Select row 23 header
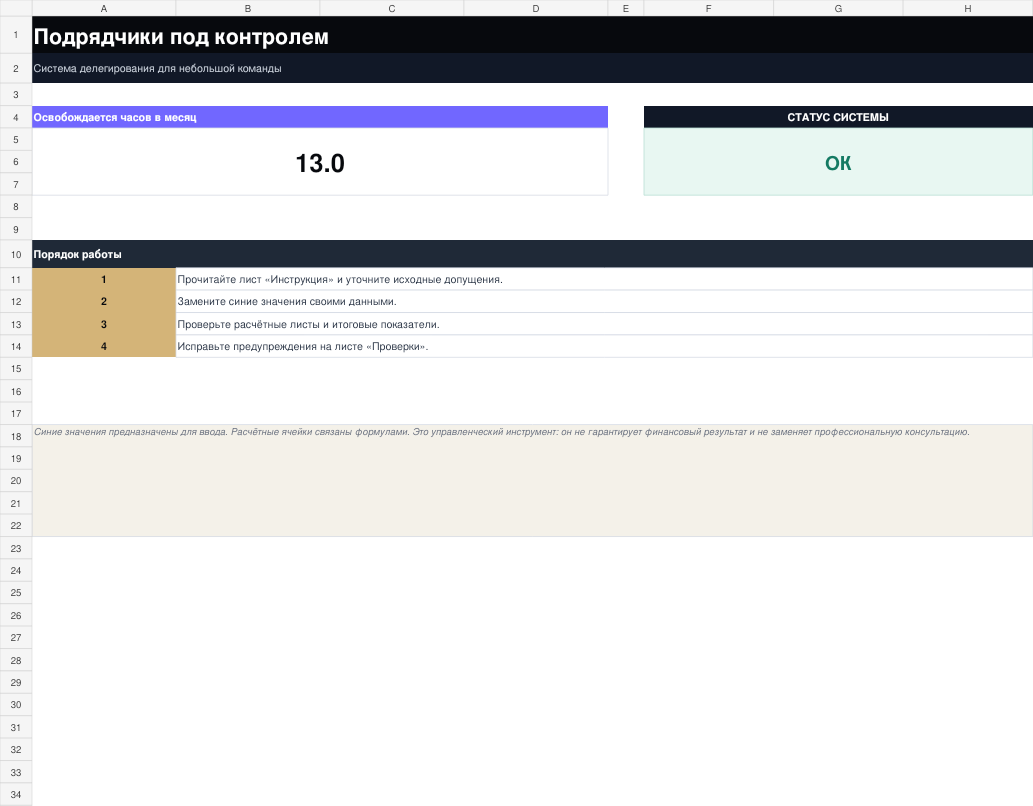Image resolution: width=1033 pixels, height=806 pixels. pos(16,548)
